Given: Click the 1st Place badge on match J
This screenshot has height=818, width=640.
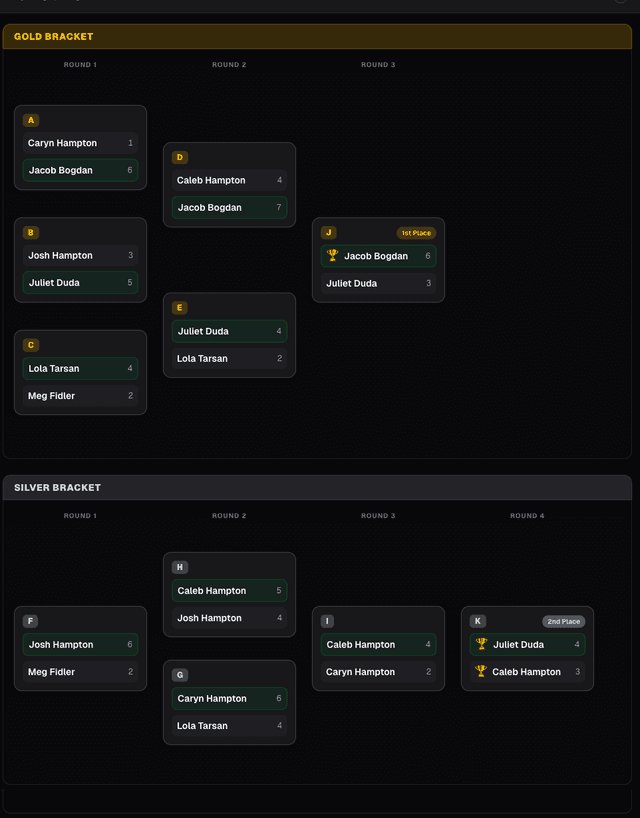Looking at the screenshot, I should pyautogui.click(x=415, y=233).
